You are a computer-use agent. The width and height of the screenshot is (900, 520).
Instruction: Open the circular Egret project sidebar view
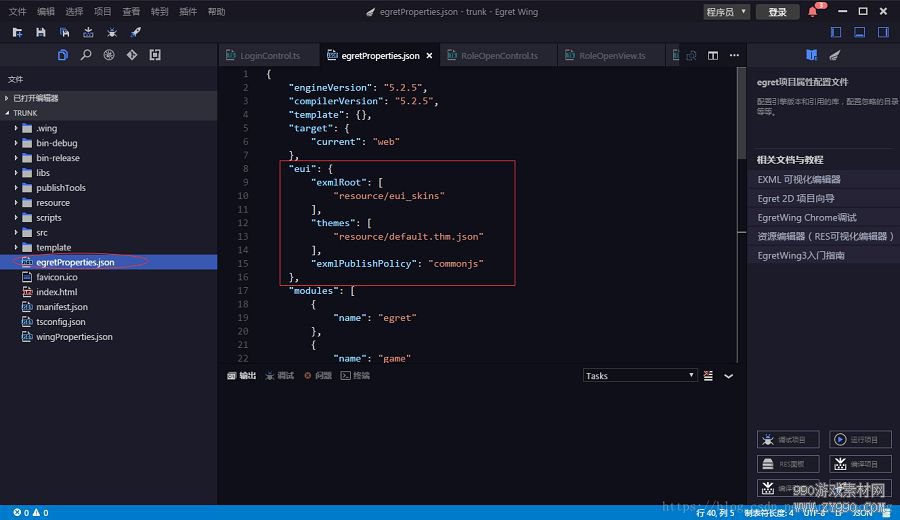tap(108, 55)
